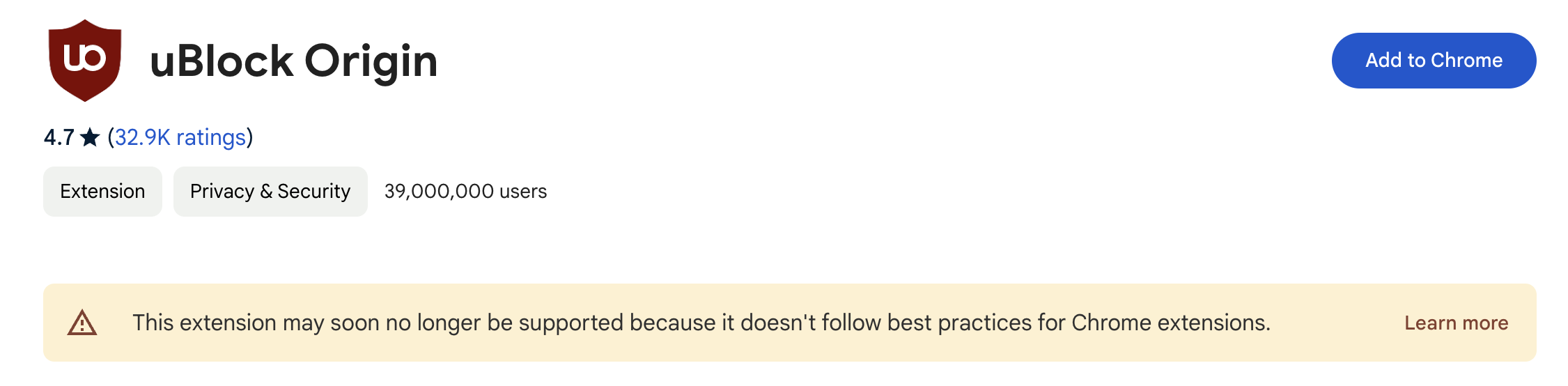Open the 32.9K ratings link
The width and height of the screenshot is (1568, 386).
click(180, 137)
